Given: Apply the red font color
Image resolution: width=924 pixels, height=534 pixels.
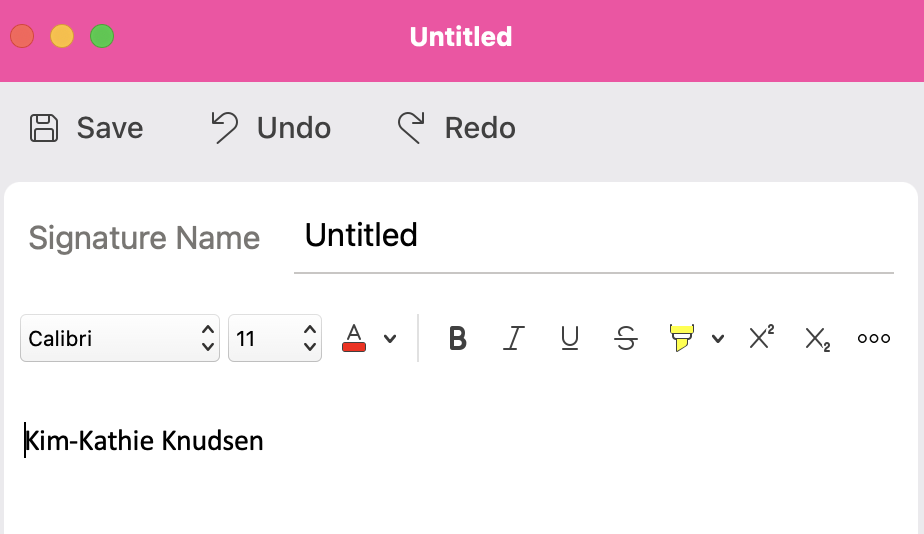Looking at the screenshot, I should (354, 338).
